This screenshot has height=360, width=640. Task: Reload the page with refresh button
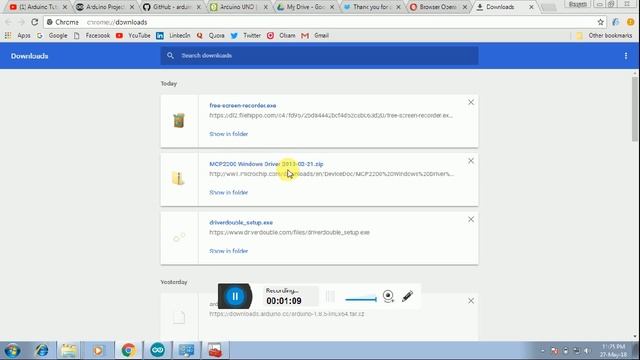(x=35, y=22)
